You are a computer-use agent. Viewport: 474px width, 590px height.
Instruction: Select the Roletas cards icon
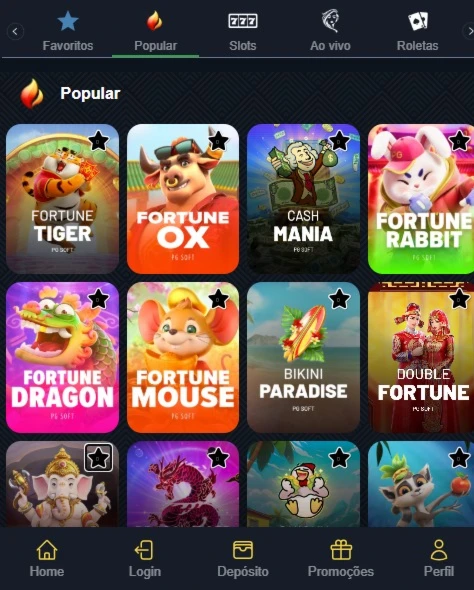click(418, 21)
